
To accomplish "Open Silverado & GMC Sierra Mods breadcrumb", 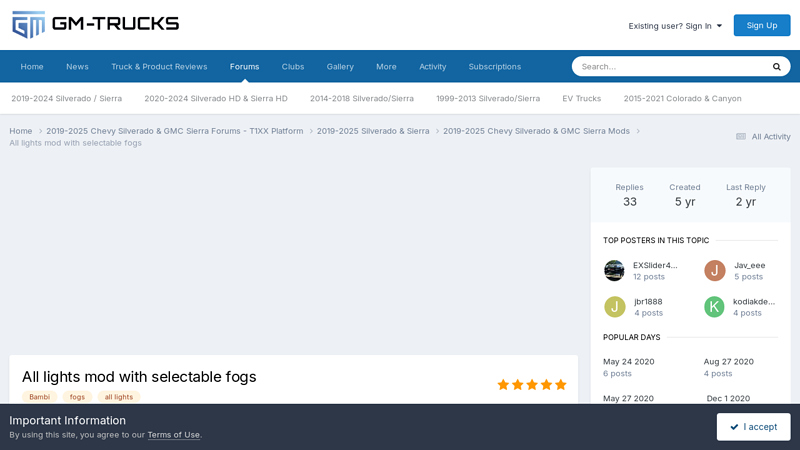I will [536, 131].
